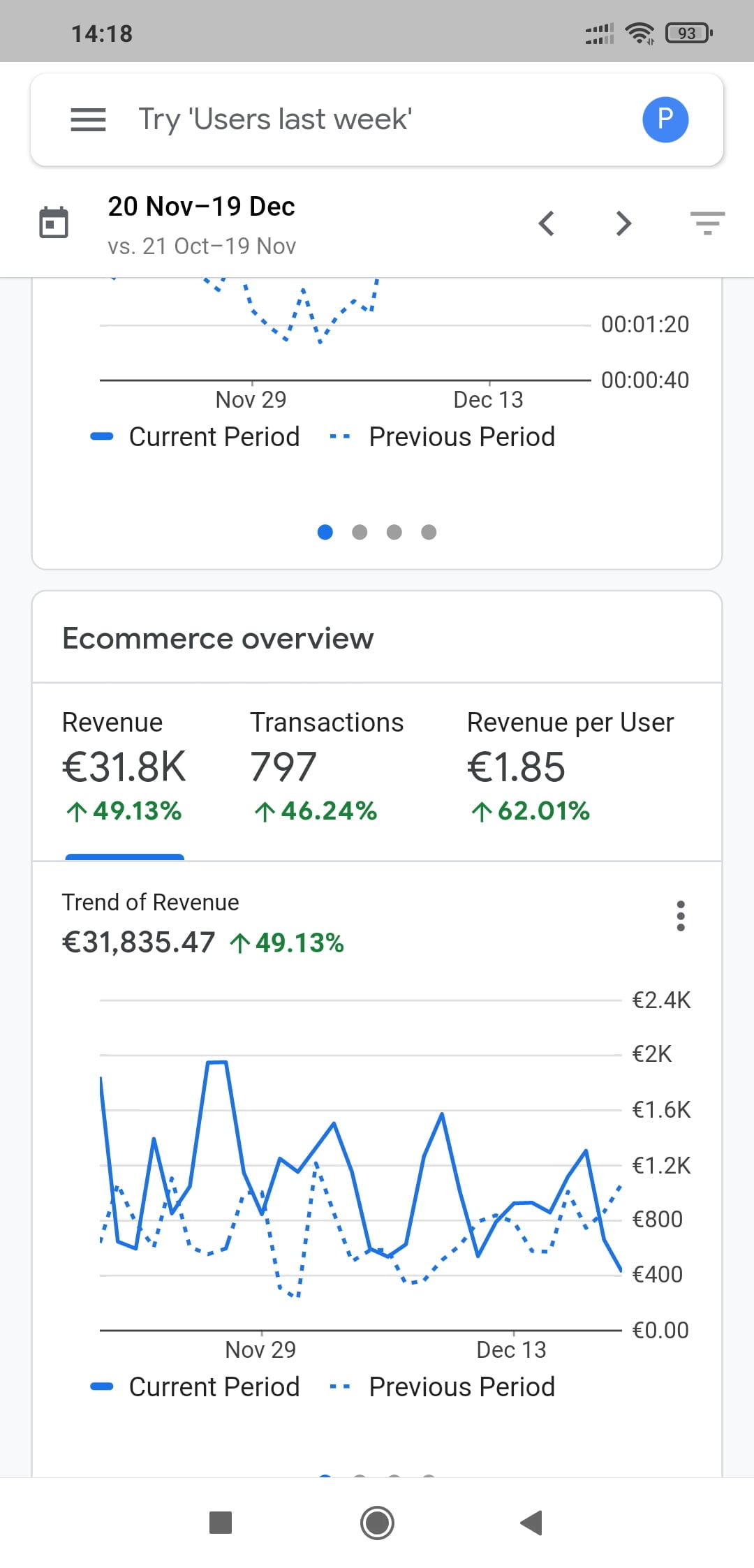Image resolution: width=754 pixels, height=1568 pixels.
Task: Open Trend of Revenue three-dot menu
Action: [681, 916]
